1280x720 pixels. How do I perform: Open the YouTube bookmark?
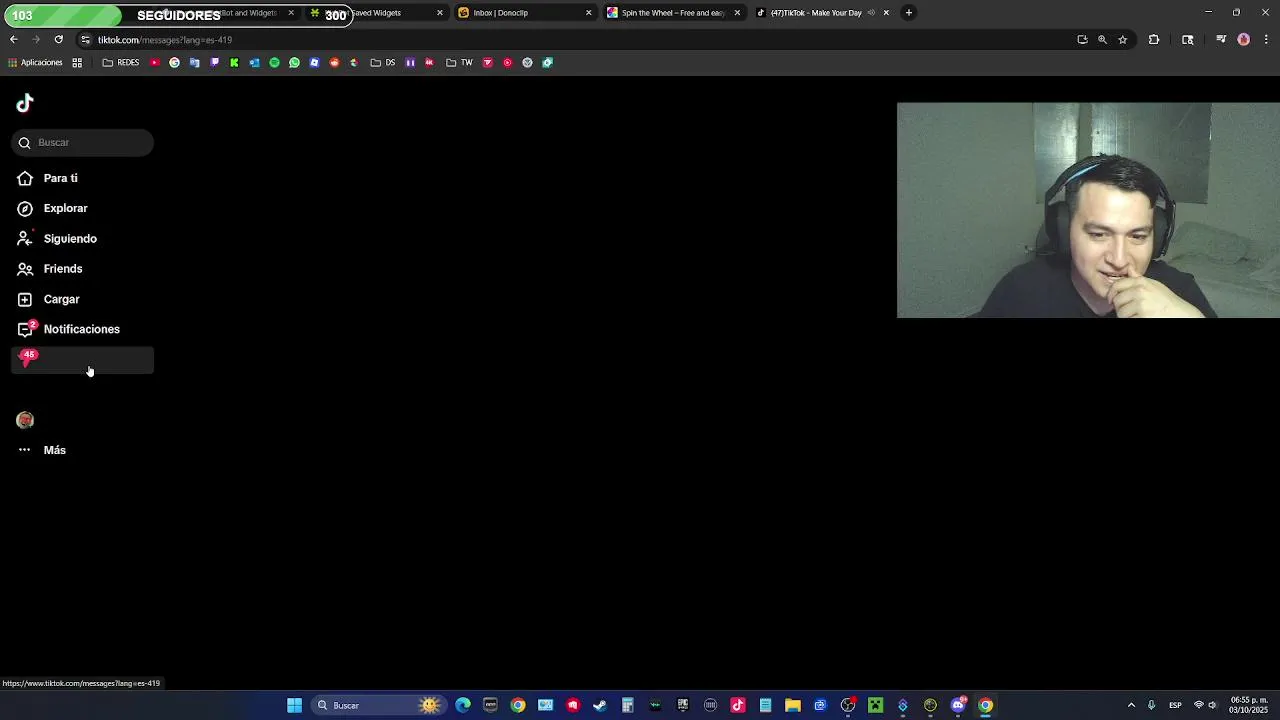pyautogui.click(x=155, y=63)
